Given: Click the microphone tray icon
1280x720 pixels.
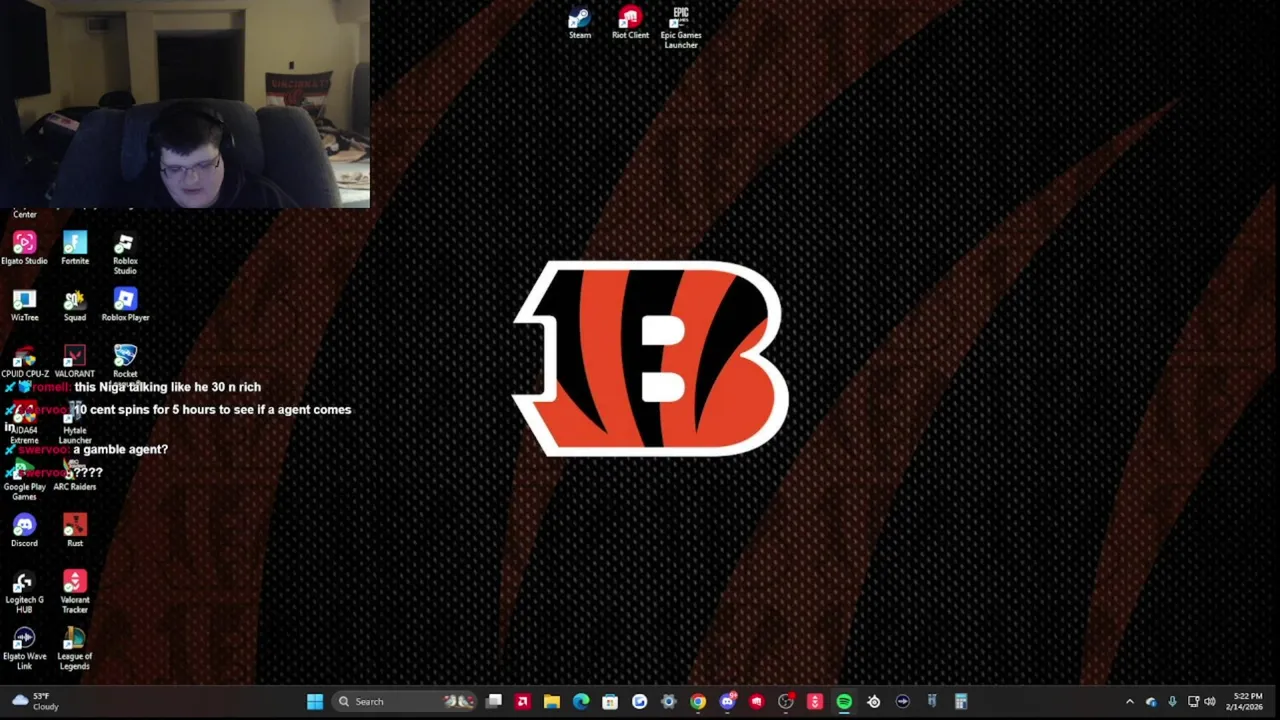Looking at the screenshot, I should (1172, 702).
